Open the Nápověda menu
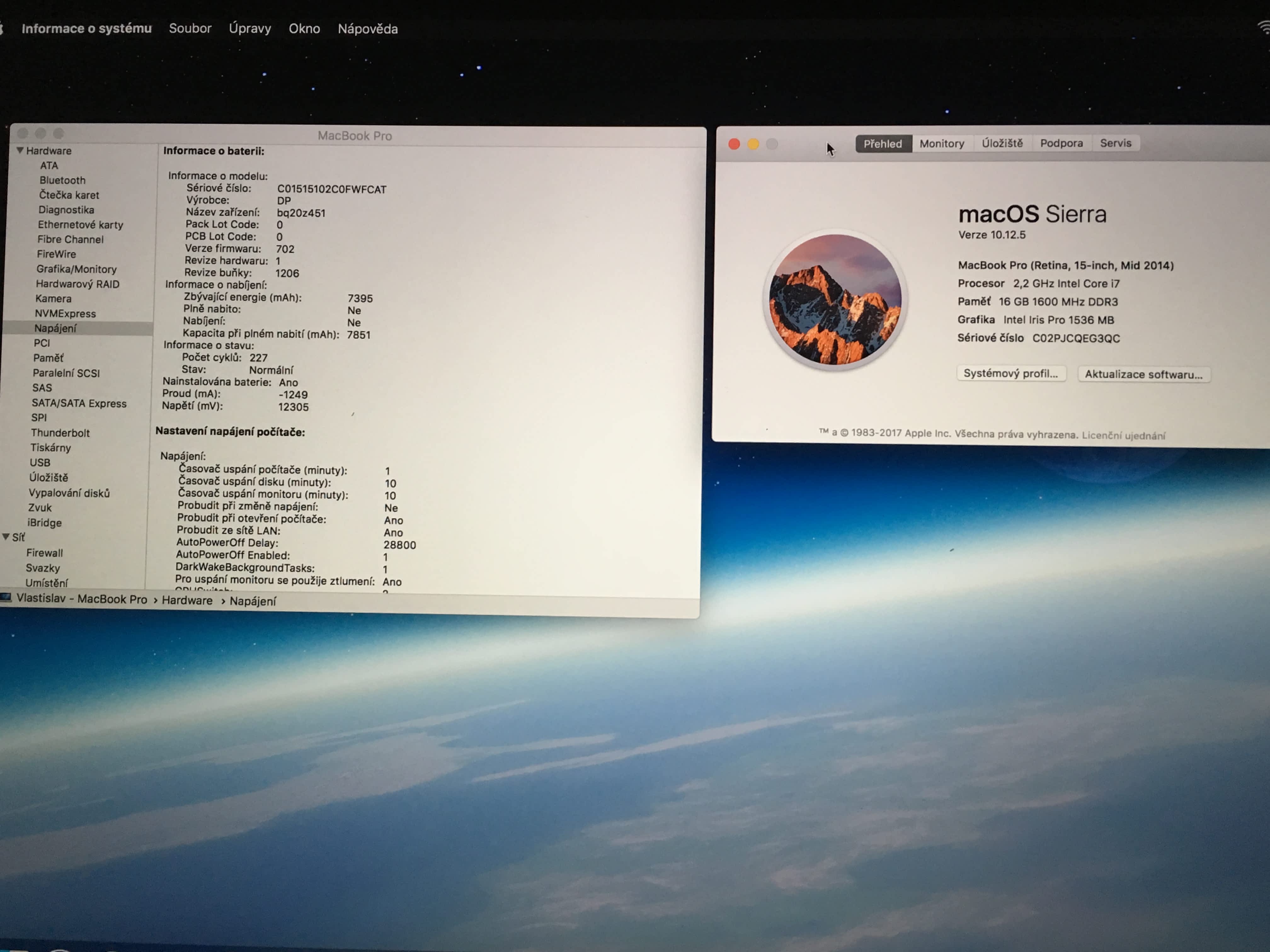The width and height of the screenshot is (1270, 952). pyautogui.click(x=368, y=29)
